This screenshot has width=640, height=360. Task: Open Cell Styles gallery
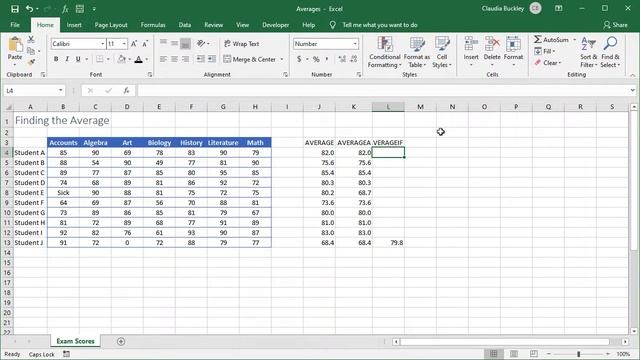[x=442, y=52]
